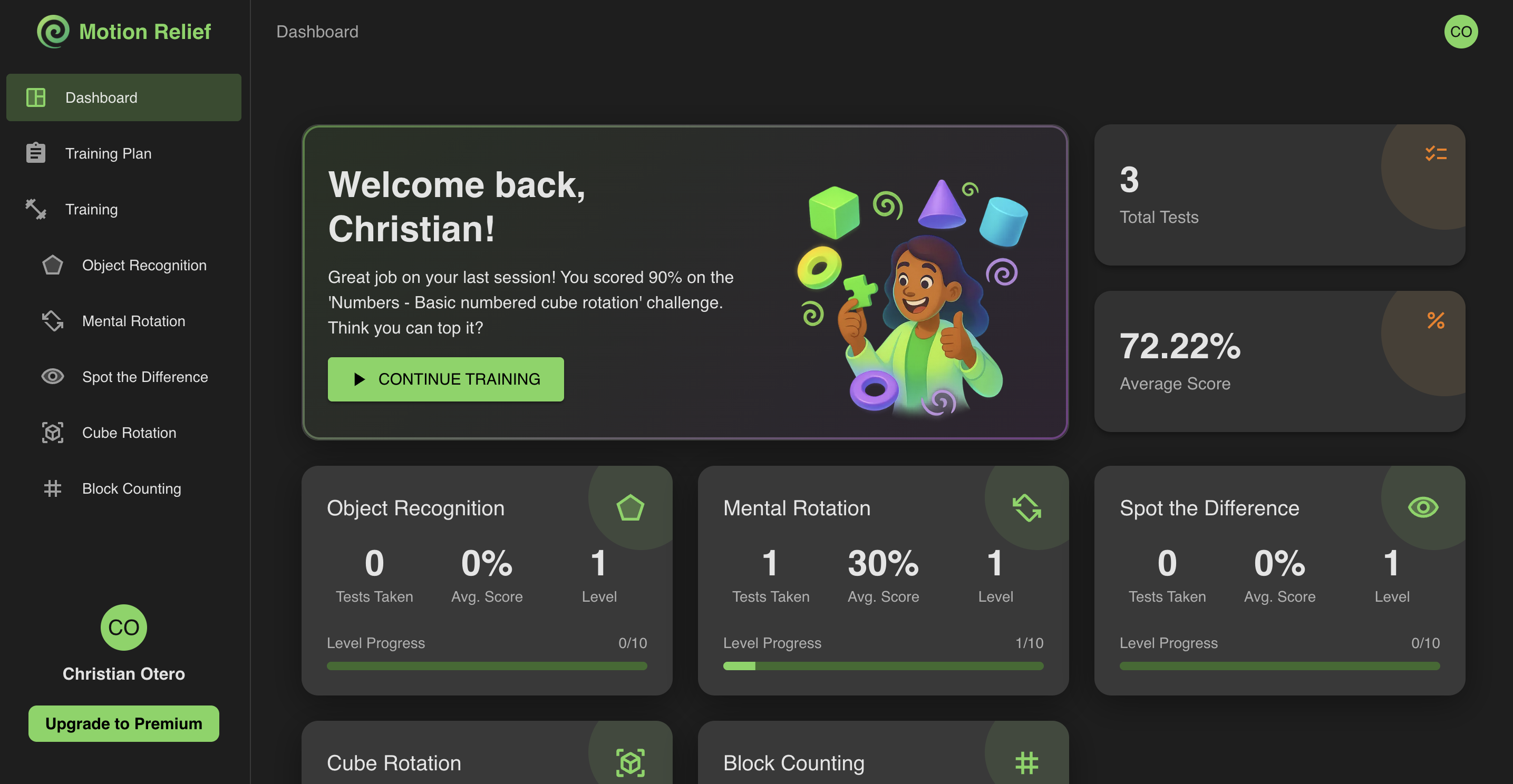Click the hash icon on Block Counting card
Image resolution: width=1513 pixels, height=784 pixels.
[1027, 762]
